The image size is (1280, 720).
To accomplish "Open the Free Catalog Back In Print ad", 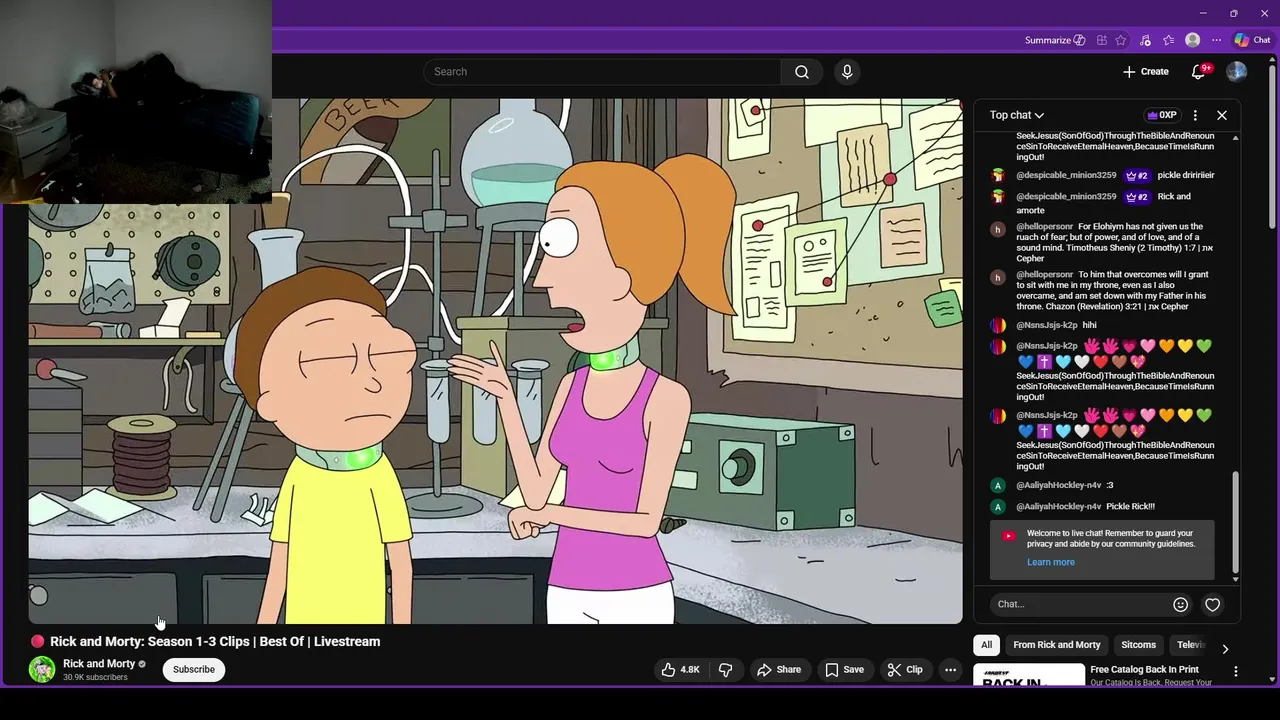I will 1144,670.
